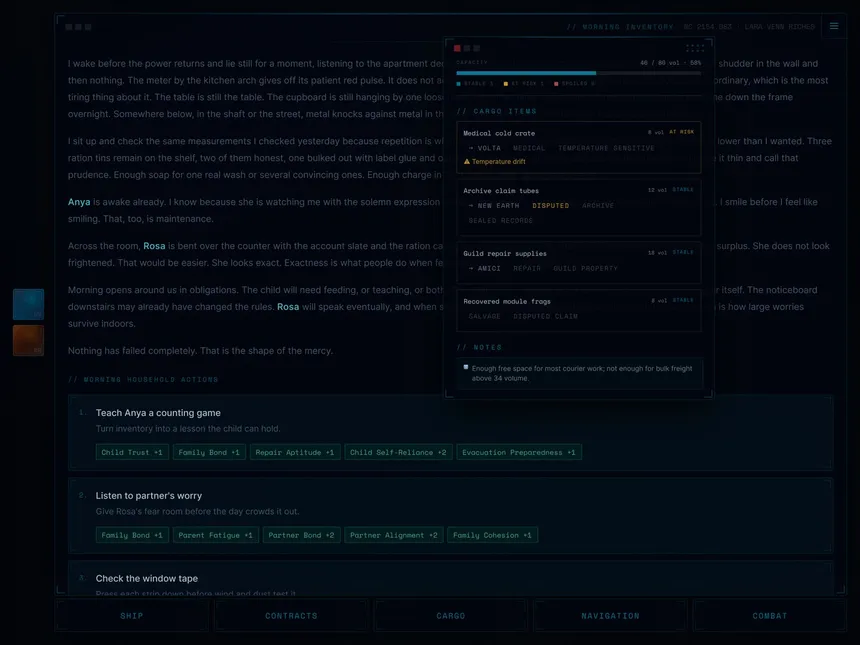Screen dimensions: 860x645
Task: Click the "Partner Alignment +2" effect tag
Action: tap(393, 535)
